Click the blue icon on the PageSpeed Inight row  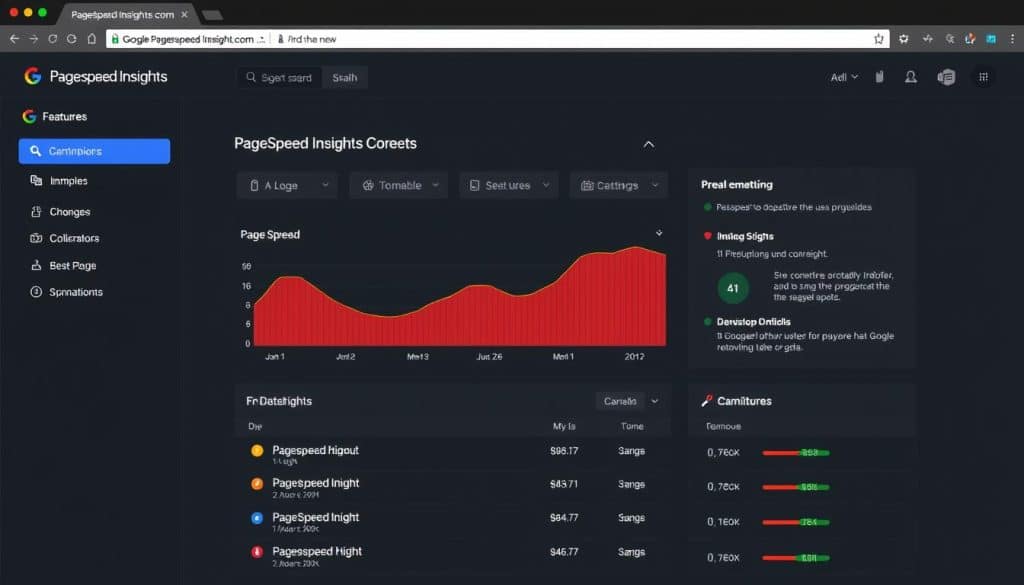tap(257, 518)
